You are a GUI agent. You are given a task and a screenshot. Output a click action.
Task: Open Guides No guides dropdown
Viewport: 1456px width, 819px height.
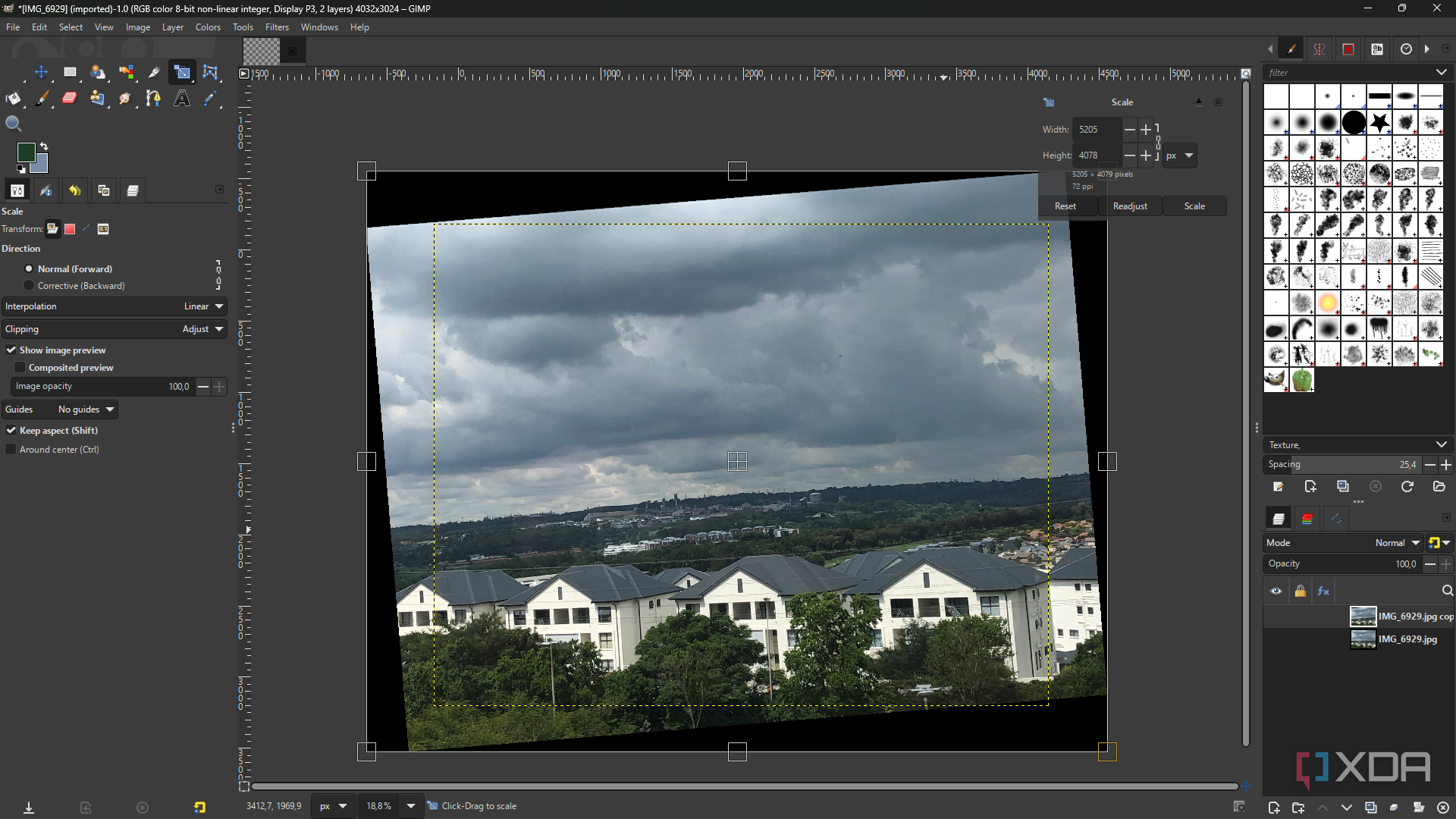(x=60, y=409)
